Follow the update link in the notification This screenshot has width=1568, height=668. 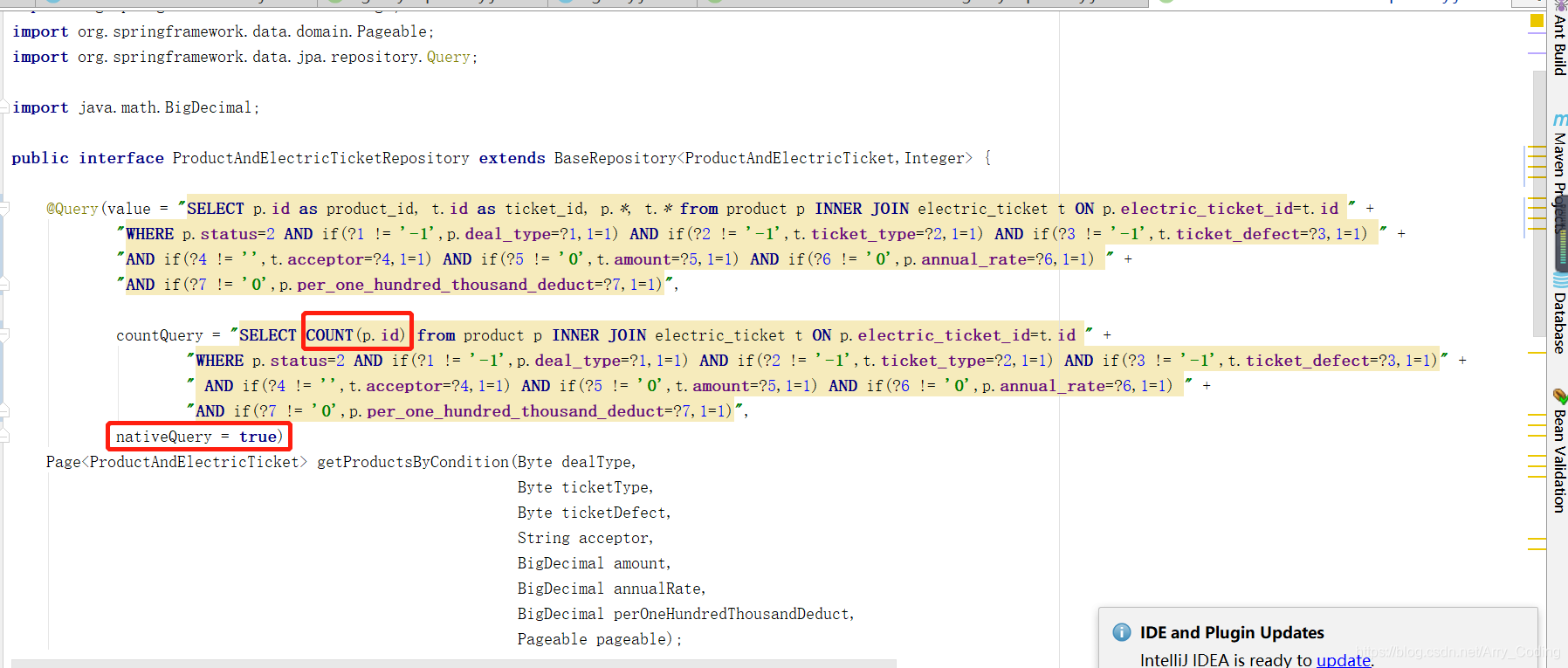click(1343, 660)
